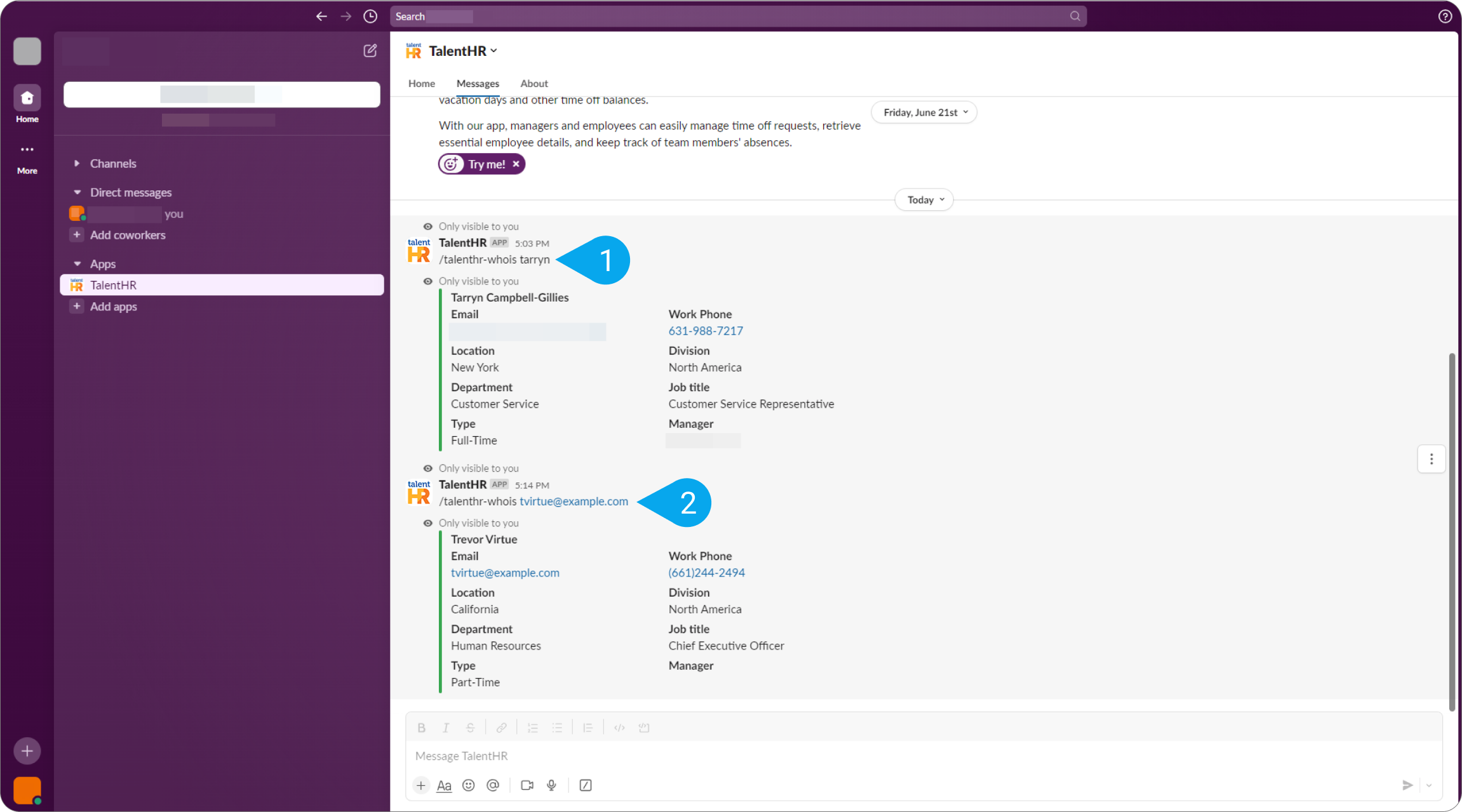Toggle strikethrough formatting
1462x812 pixels.
point(470,728)
